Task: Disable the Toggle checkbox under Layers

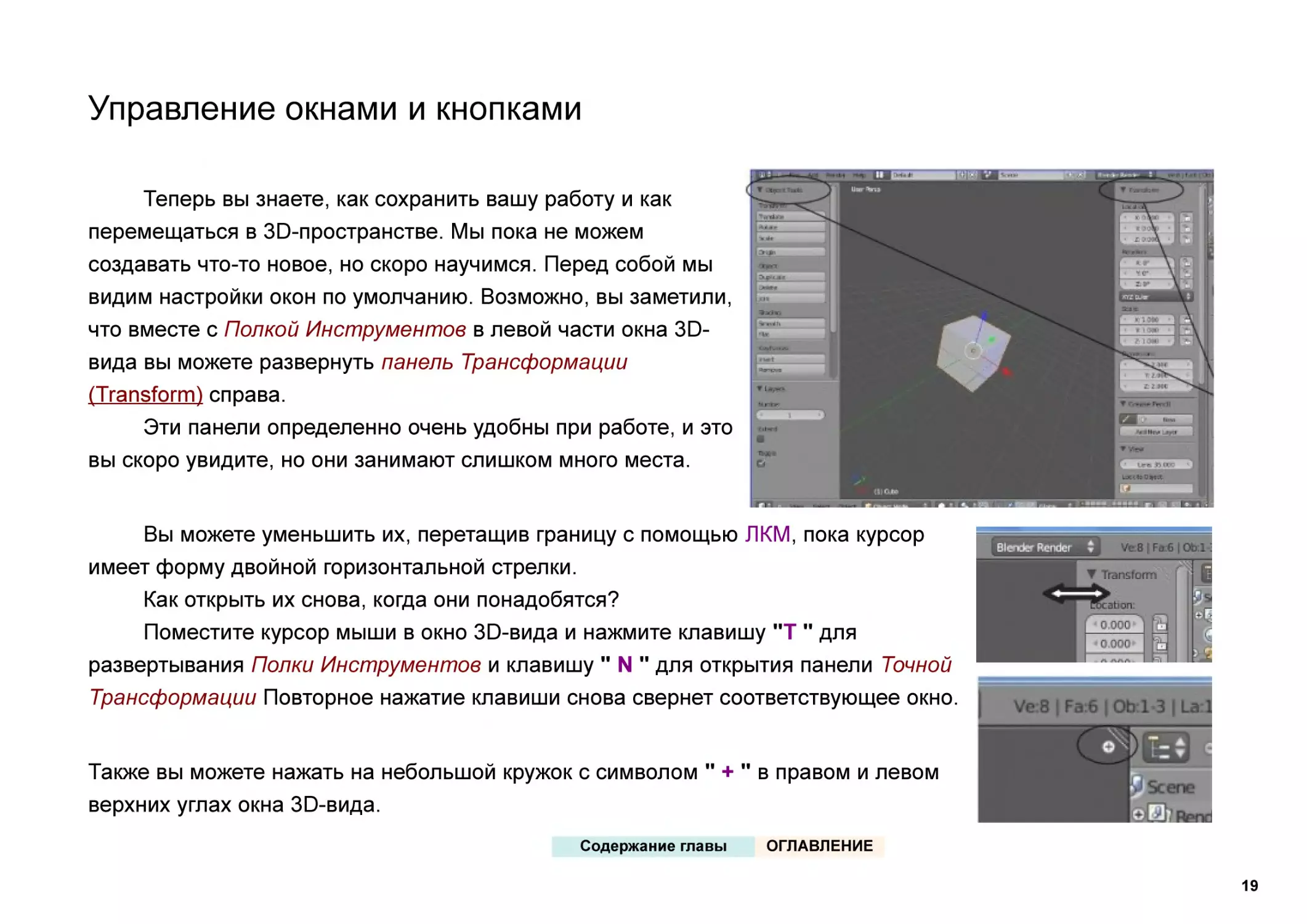Action: (x=761, y=463)
